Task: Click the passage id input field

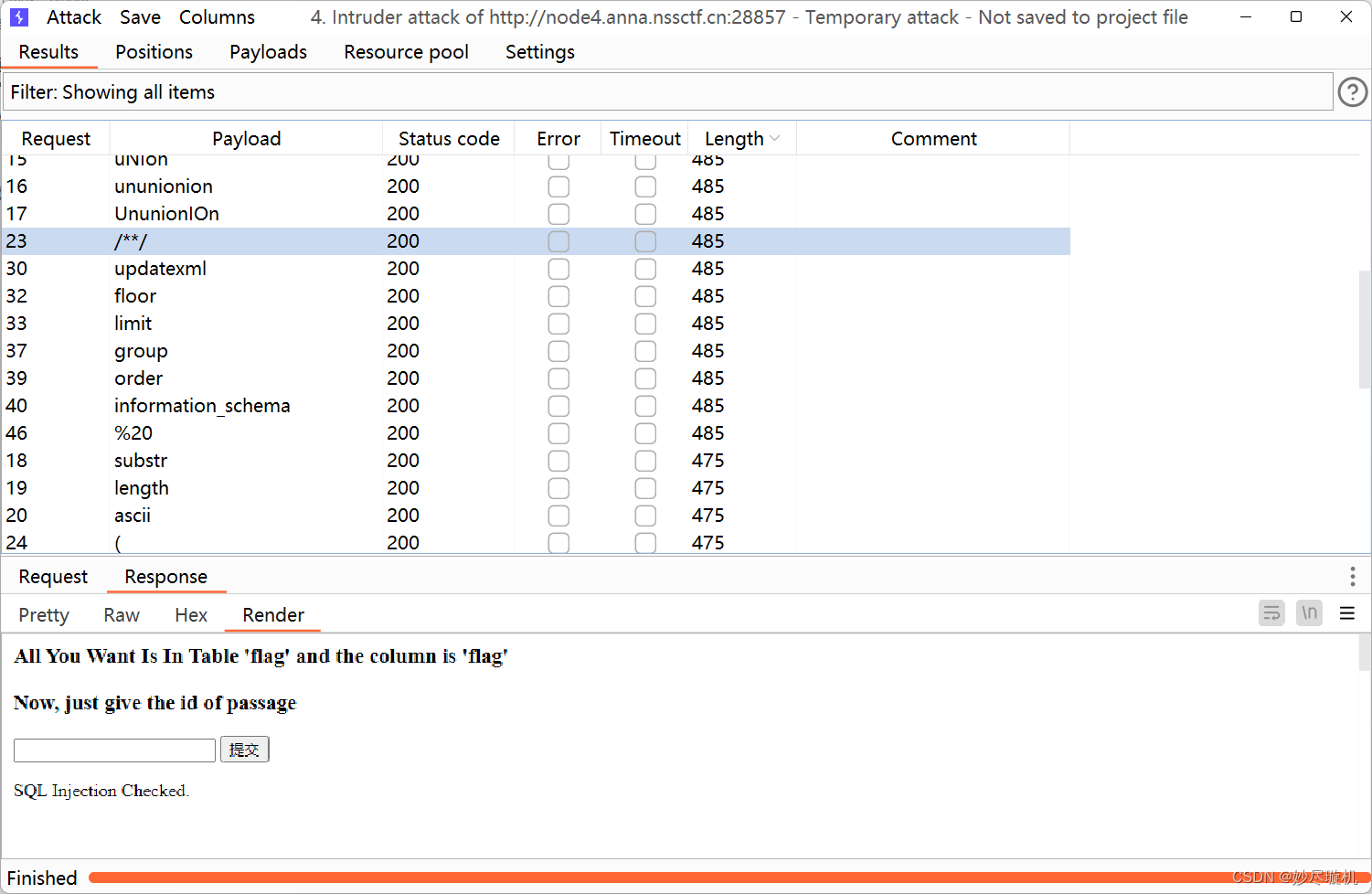Action: pos(114,750)
